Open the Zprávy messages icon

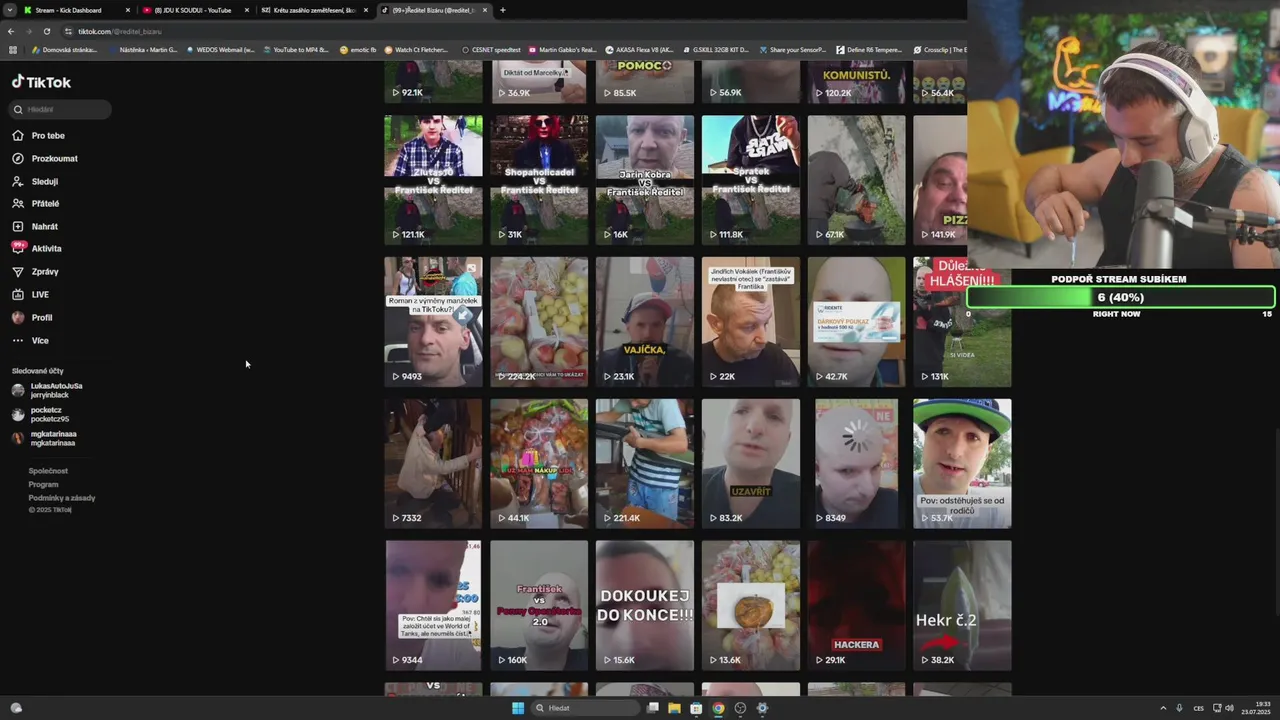click(17, 272)
